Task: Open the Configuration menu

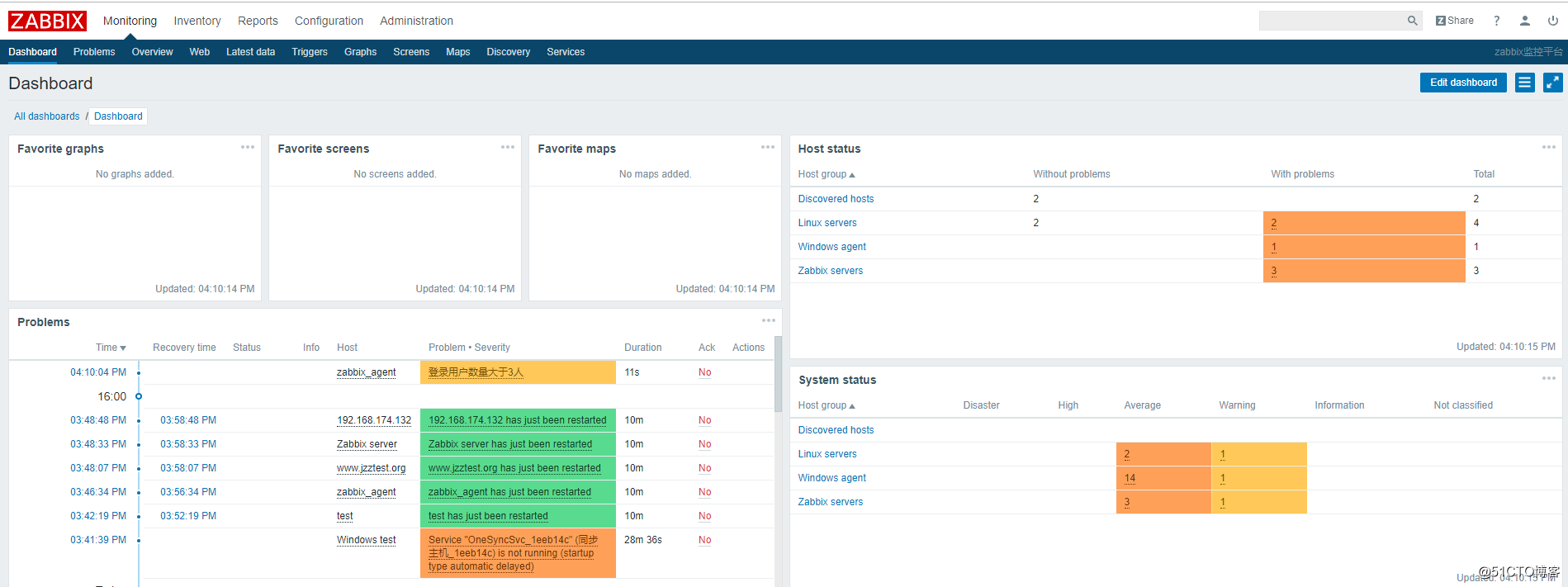Action: coord(329,21)
